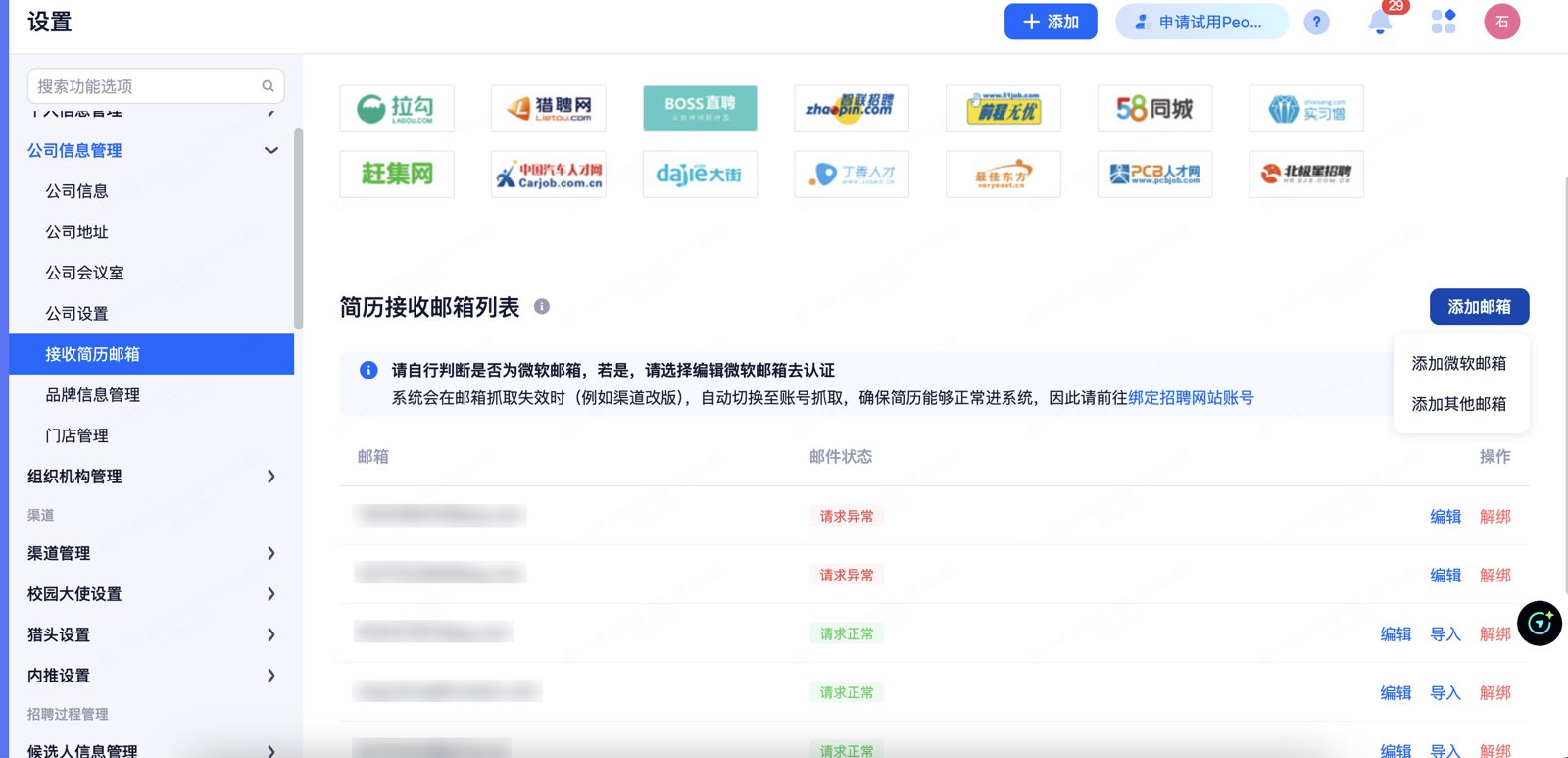Expand 猎头设置 in sidebar

(x=271, y=634)
